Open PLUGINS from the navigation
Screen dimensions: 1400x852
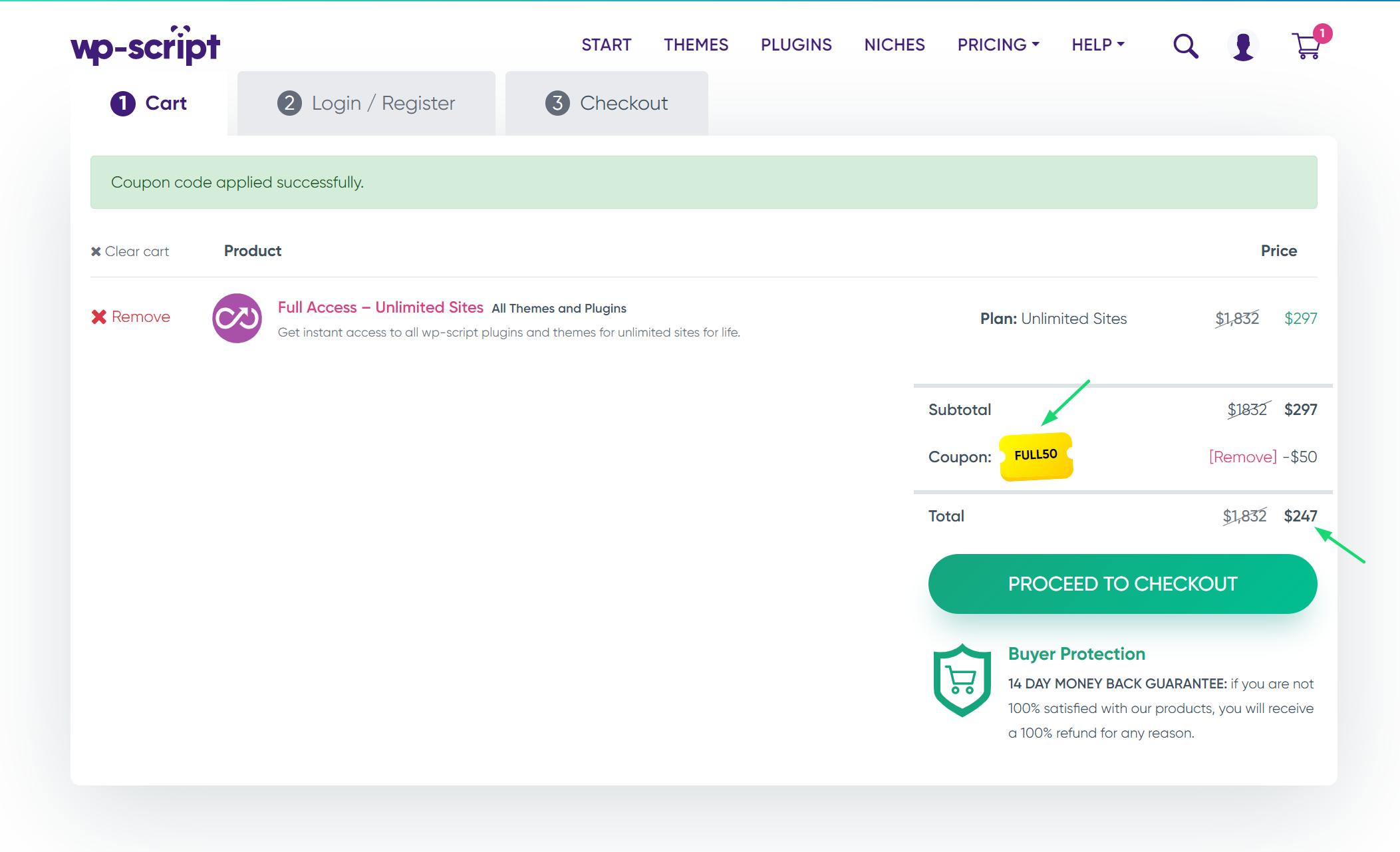coord(796,45)
